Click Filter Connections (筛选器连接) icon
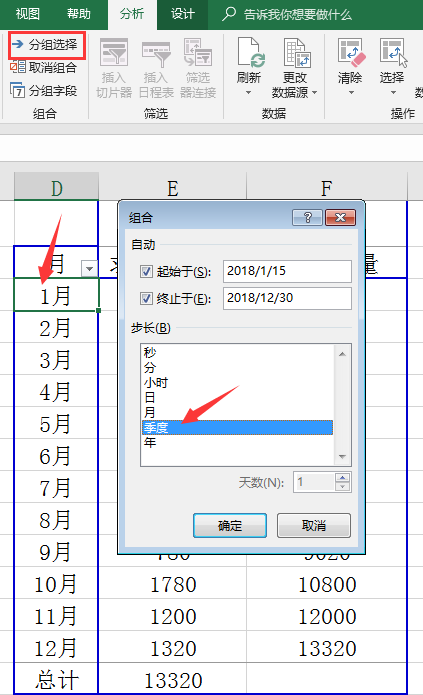The image size is (423, 695). 198,52
